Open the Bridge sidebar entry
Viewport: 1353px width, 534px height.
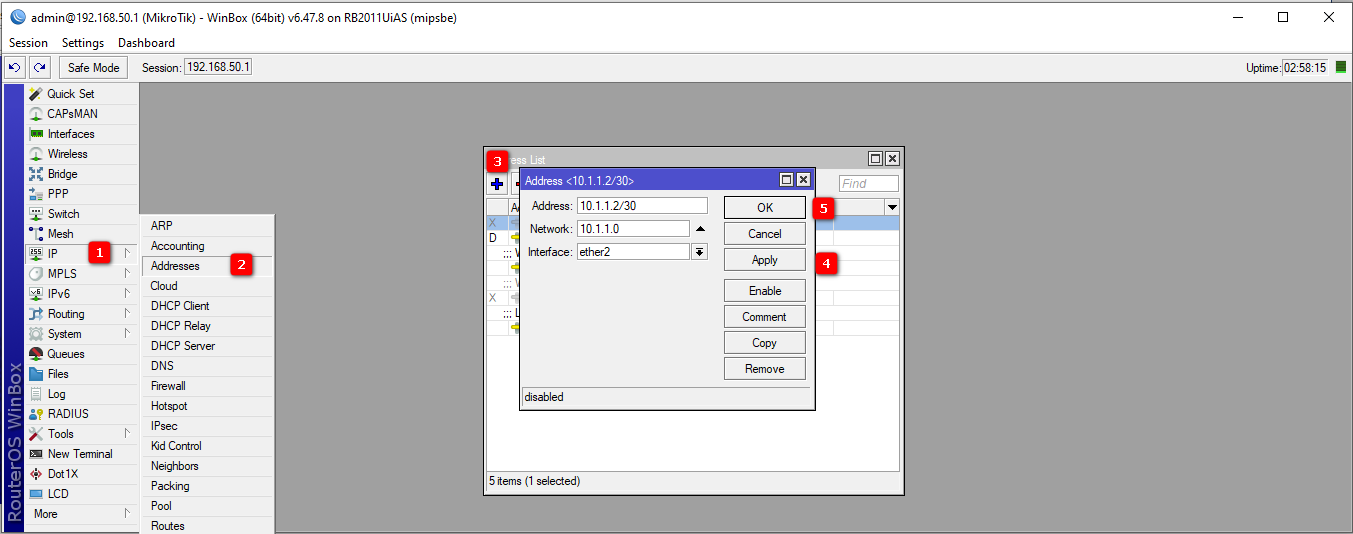(x=62, y=174)
